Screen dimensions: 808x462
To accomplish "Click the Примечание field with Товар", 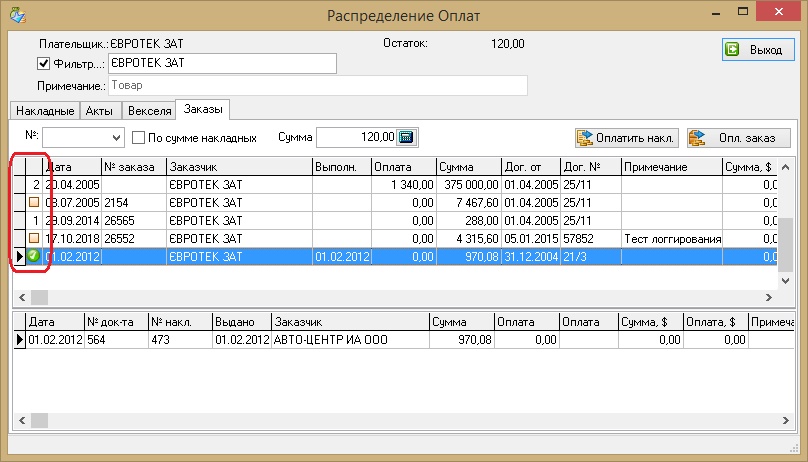I will [x=317, y=86].
